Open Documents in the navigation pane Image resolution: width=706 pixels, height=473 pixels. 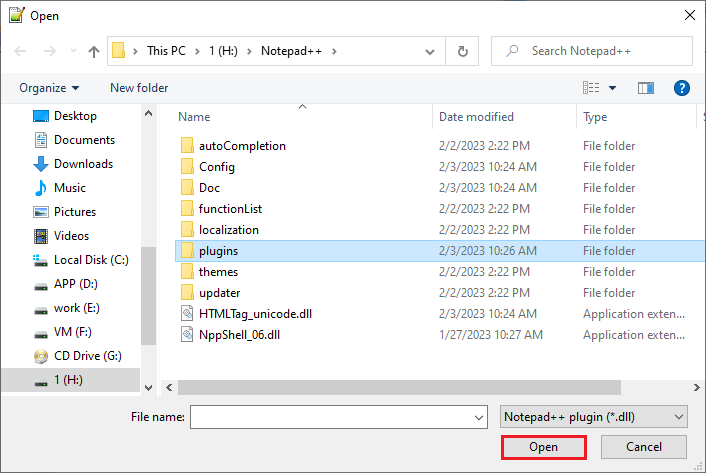[x=84, y=140]
